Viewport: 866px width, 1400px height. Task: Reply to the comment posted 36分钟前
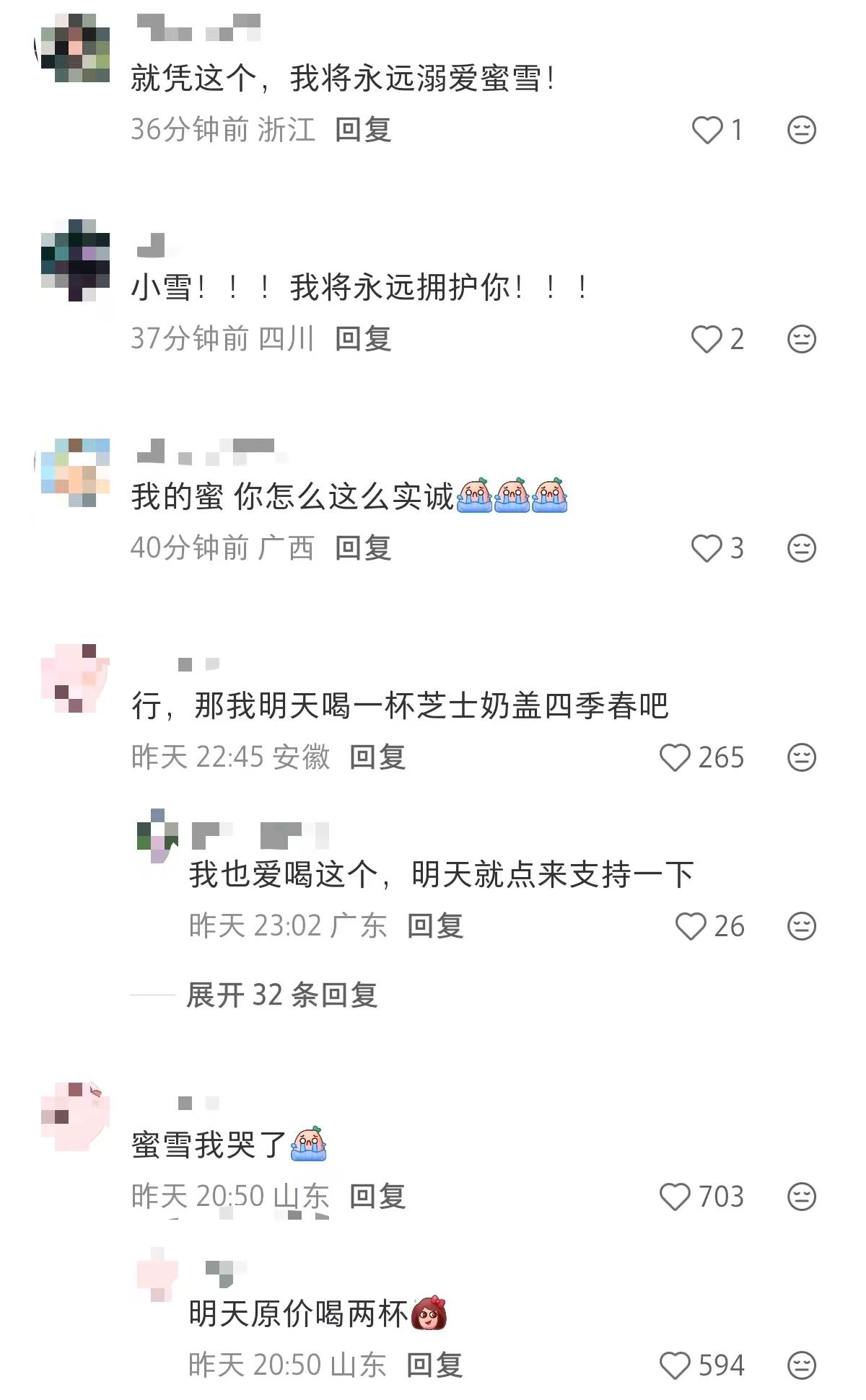363,130
